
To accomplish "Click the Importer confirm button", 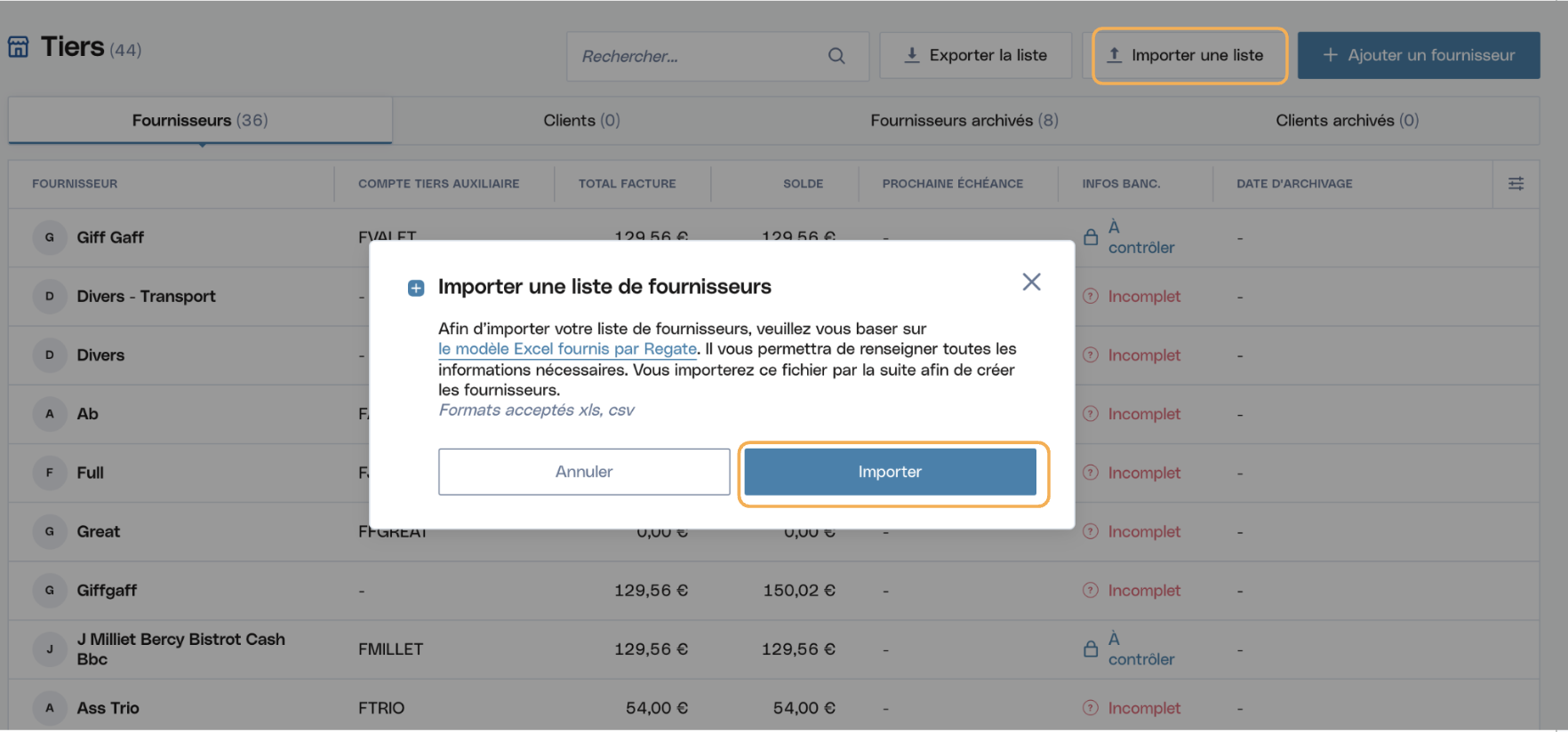I will click(x=890, y=472).
